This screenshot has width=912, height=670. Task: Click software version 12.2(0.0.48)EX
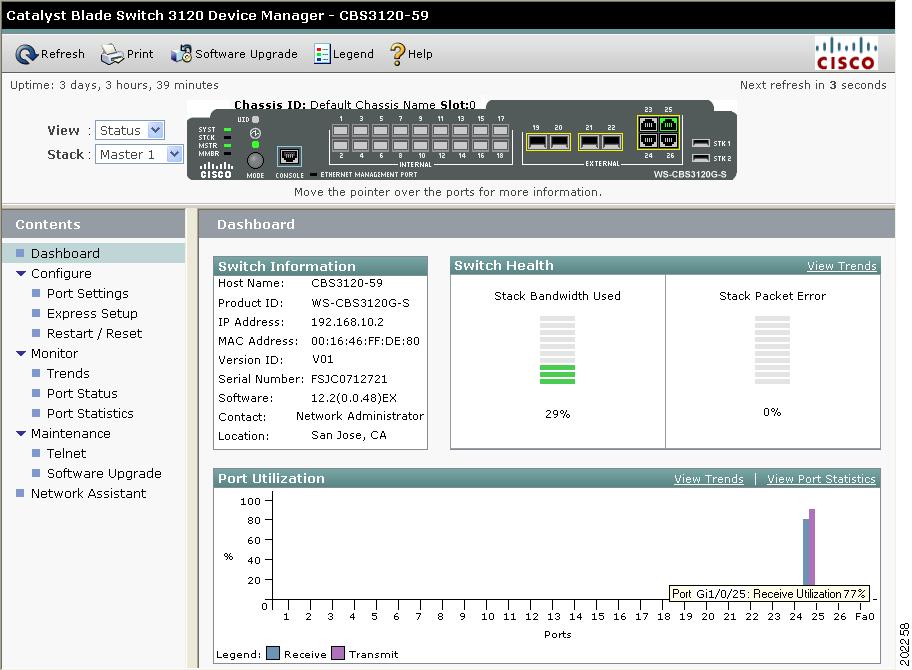[354, 398]
